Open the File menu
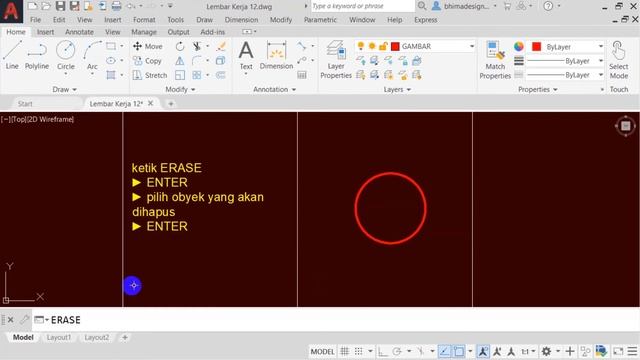Viewport: 640px width, 360px height. [x=36, y=20]
